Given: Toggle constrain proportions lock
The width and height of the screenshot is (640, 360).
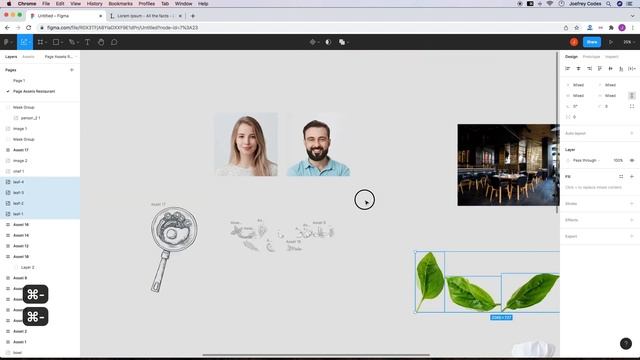Looking at the screenshot, I should pyautogui.click(x=632, y=96).
